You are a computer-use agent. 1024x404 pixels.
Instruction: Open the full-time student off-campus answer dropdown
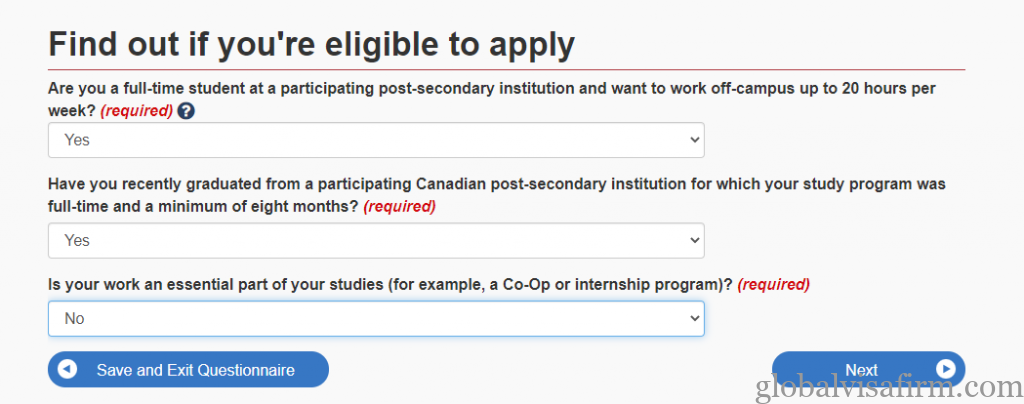click(376, 140)
